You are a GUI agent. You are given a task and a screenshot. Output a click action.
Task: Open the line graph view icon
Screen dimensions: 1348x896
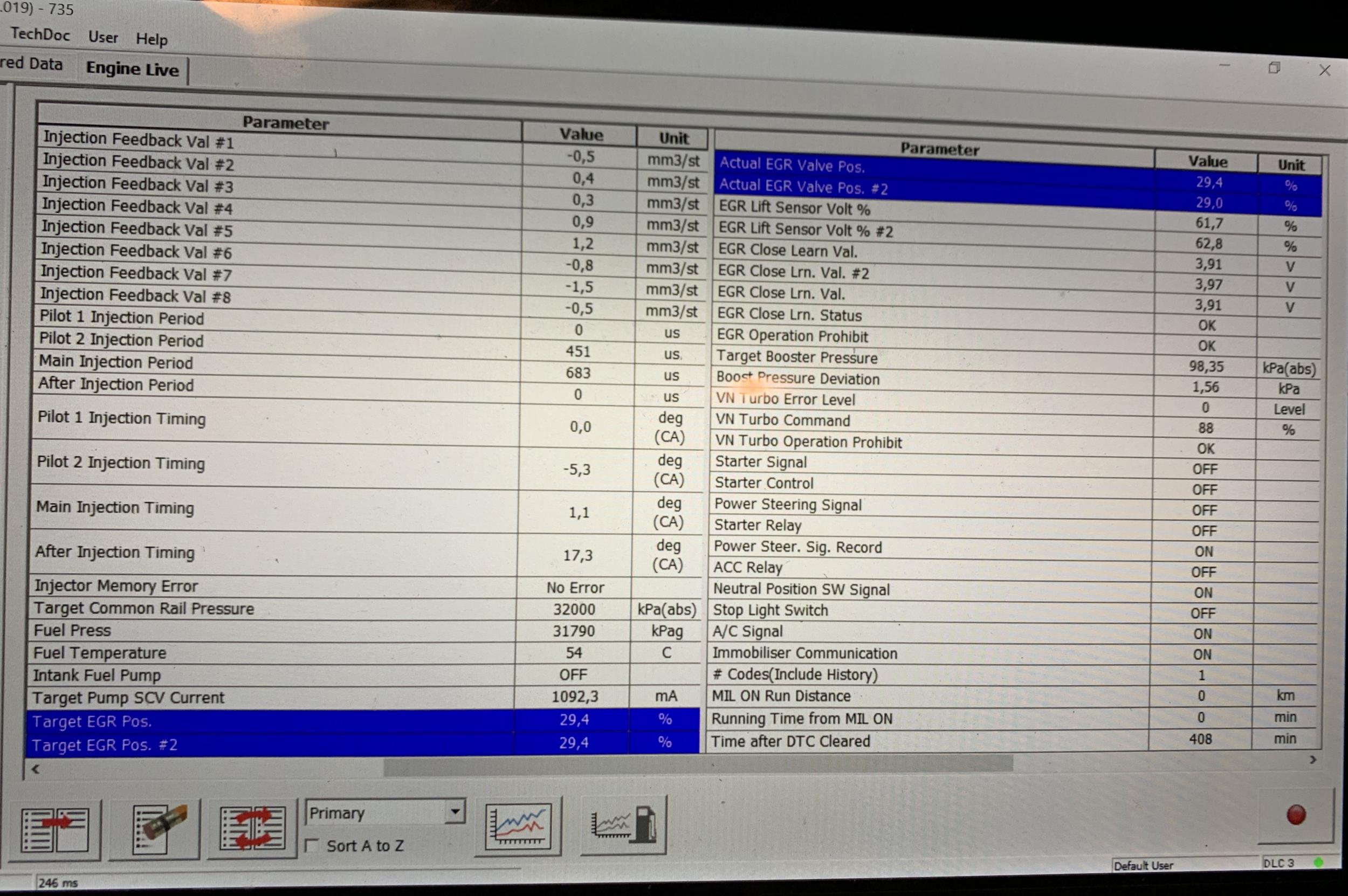(x=518, y=825)
